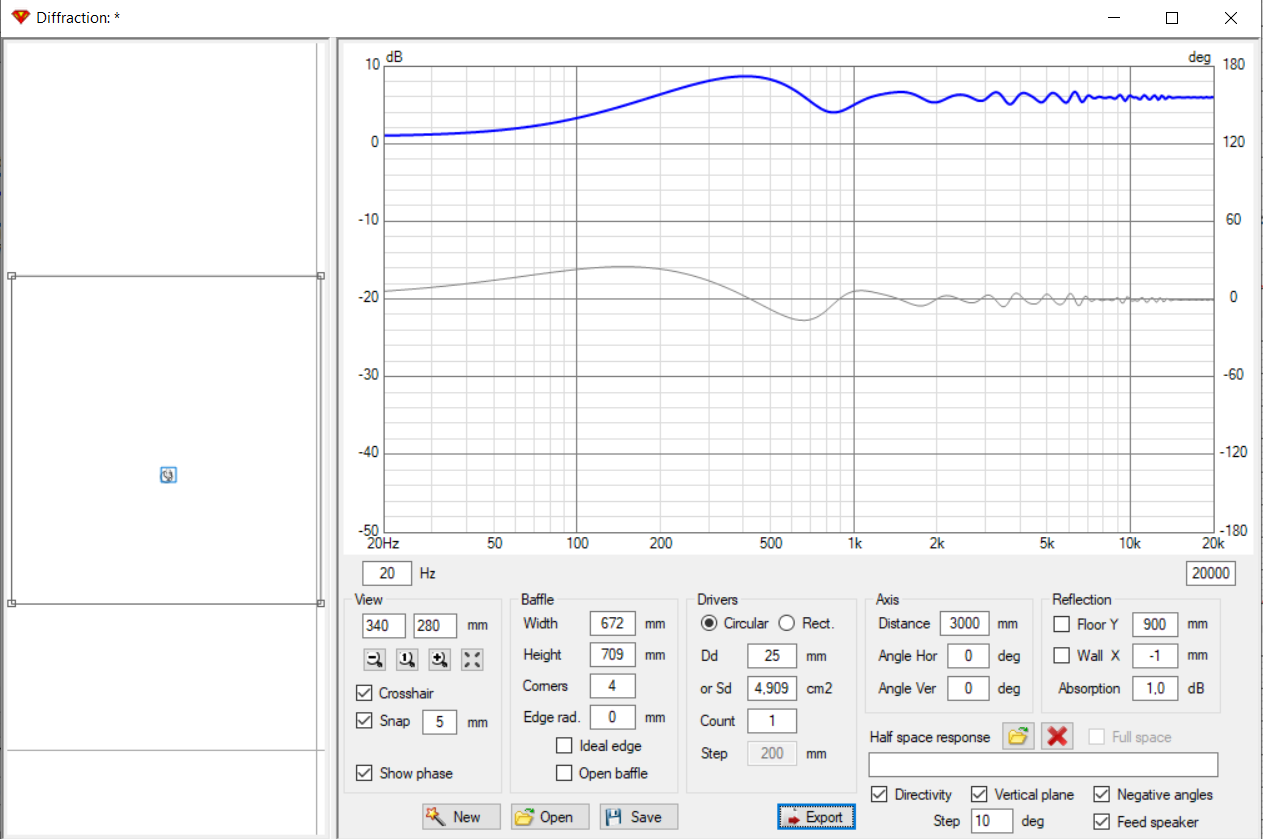Click the Export button
This screenshot has width=1263, height=839.
click(x=816, y=817)
